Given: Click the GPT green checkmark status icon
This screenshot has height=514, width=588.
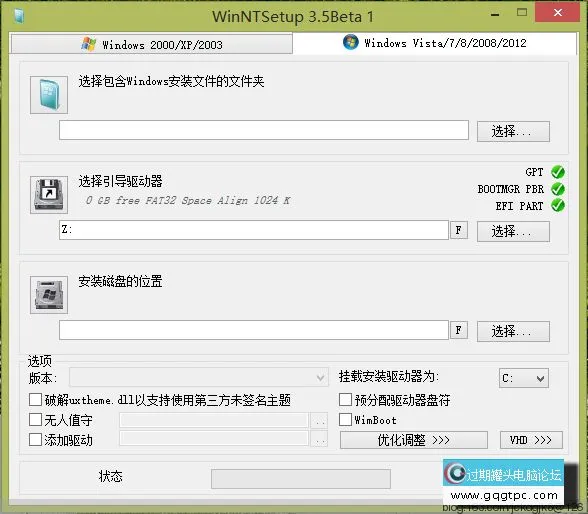Looking at the screenshot, I should pos(558,172).
